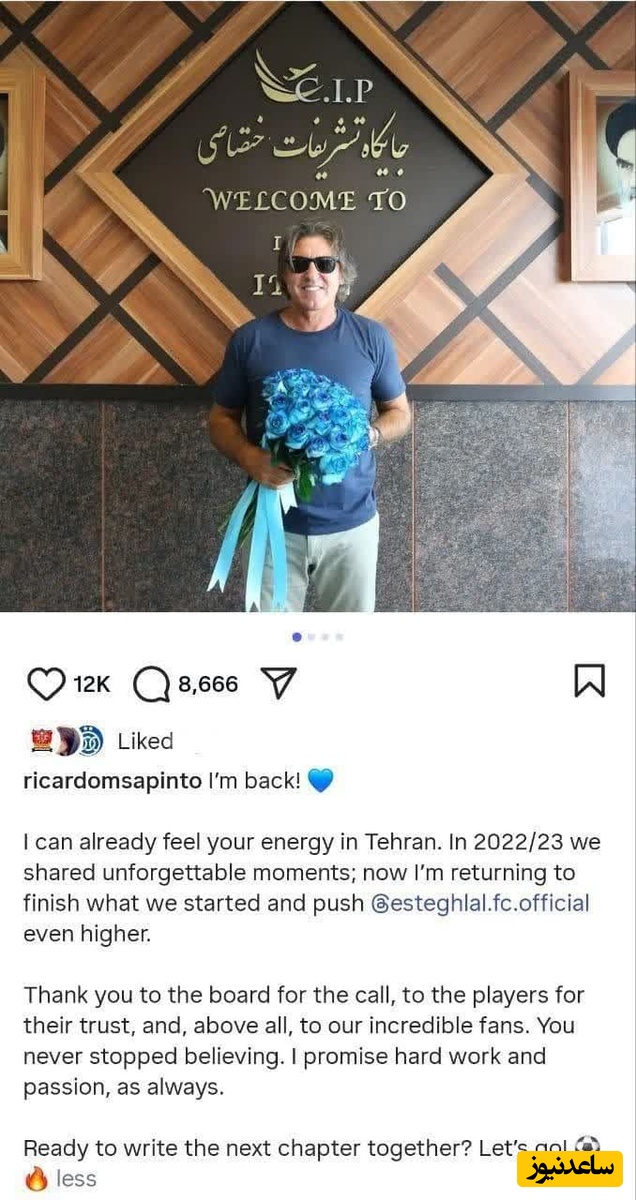Select the last carousel dot indicator
636x1200 pixels.
pos(339,636)
